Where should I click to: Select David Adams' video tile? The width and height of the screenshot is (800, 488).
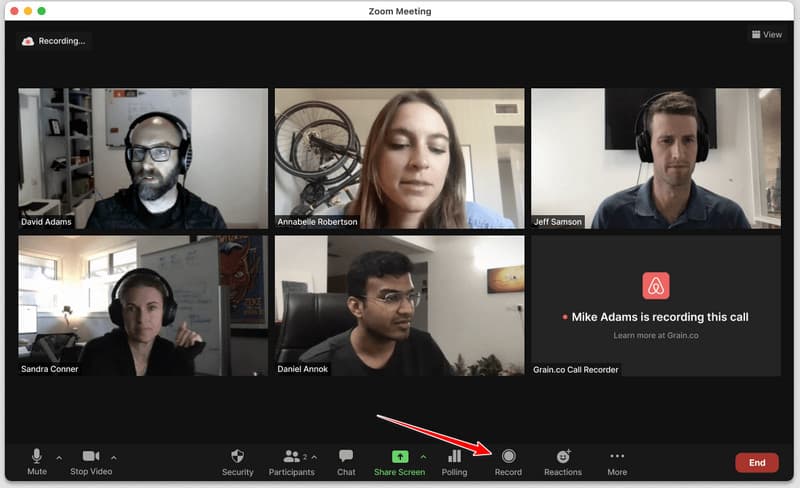pyautogui.click(x=143, y=158)
